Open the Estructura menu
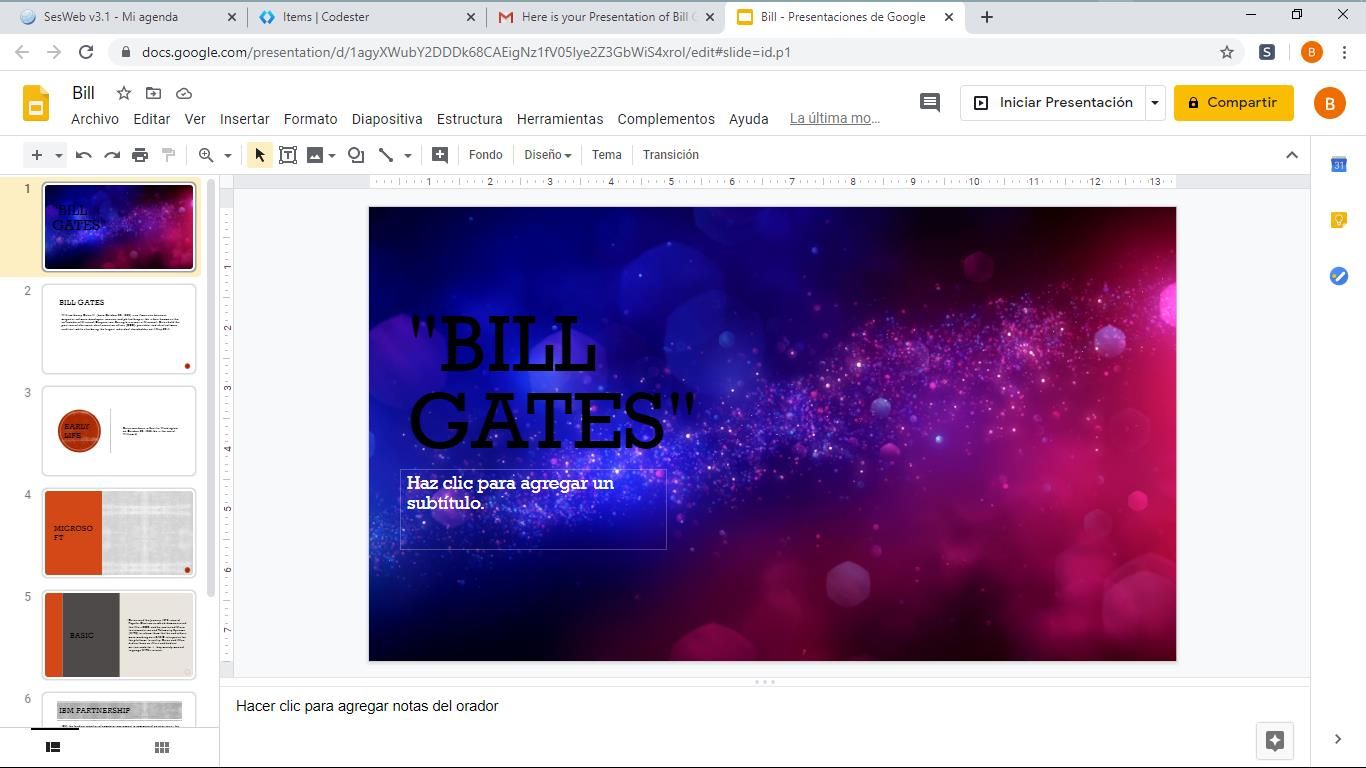Image resolution: width=1366 pixels, height=768 pixels. (x=470, y=119)
